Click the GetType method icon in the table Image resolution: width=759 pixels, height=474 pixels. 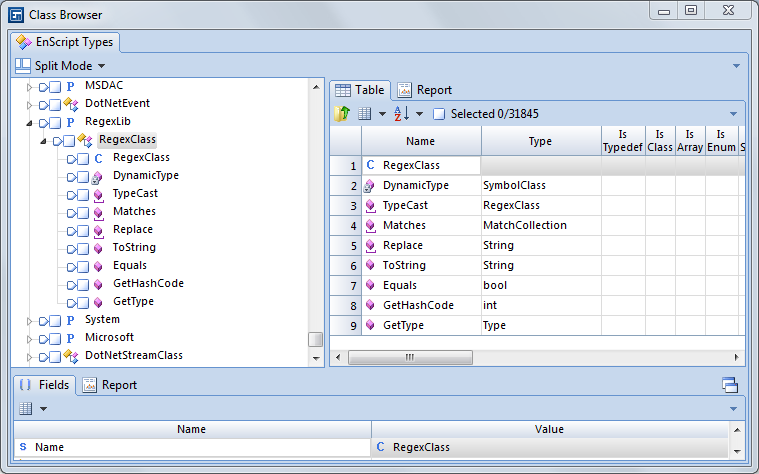(370, 325)
